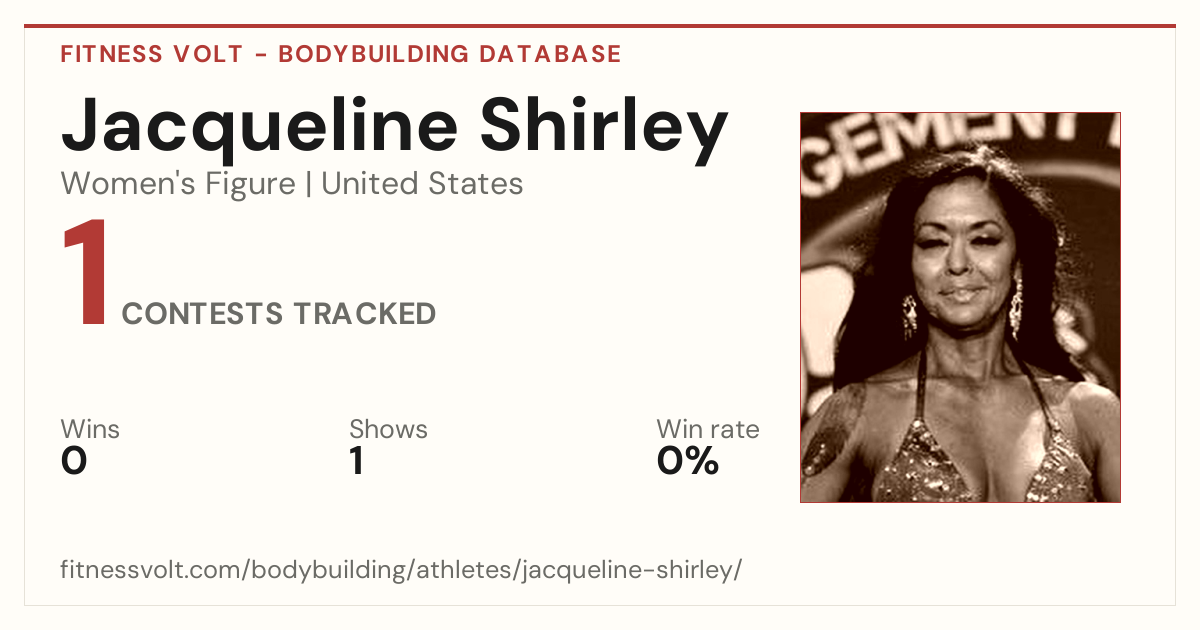Select the Contests Tracked label
1200x630 pixels.
pyautogui.click(x=279, y=314)
